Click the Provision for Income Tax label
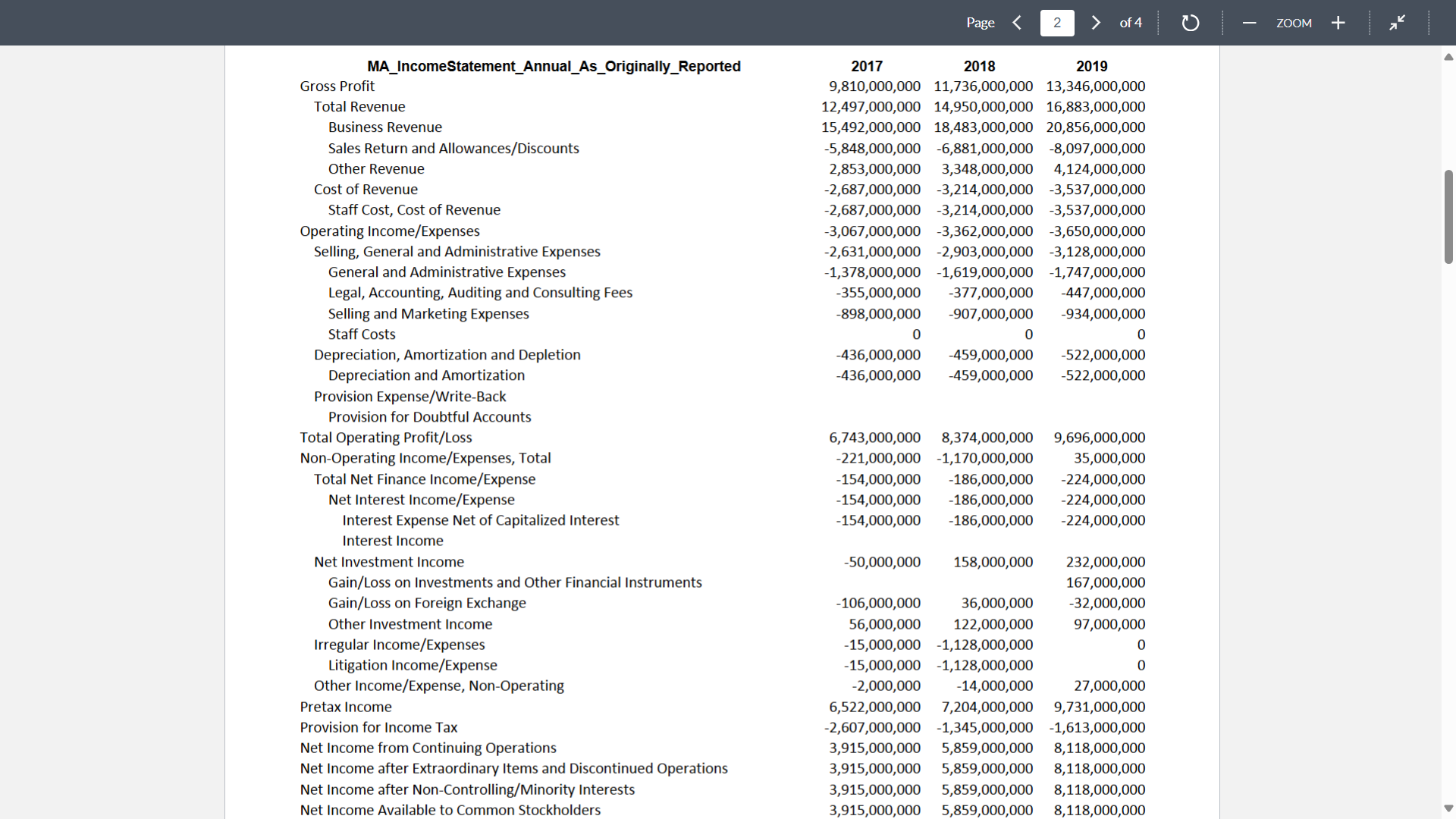Screen dimensions: 1456x819 click(378, 727)
